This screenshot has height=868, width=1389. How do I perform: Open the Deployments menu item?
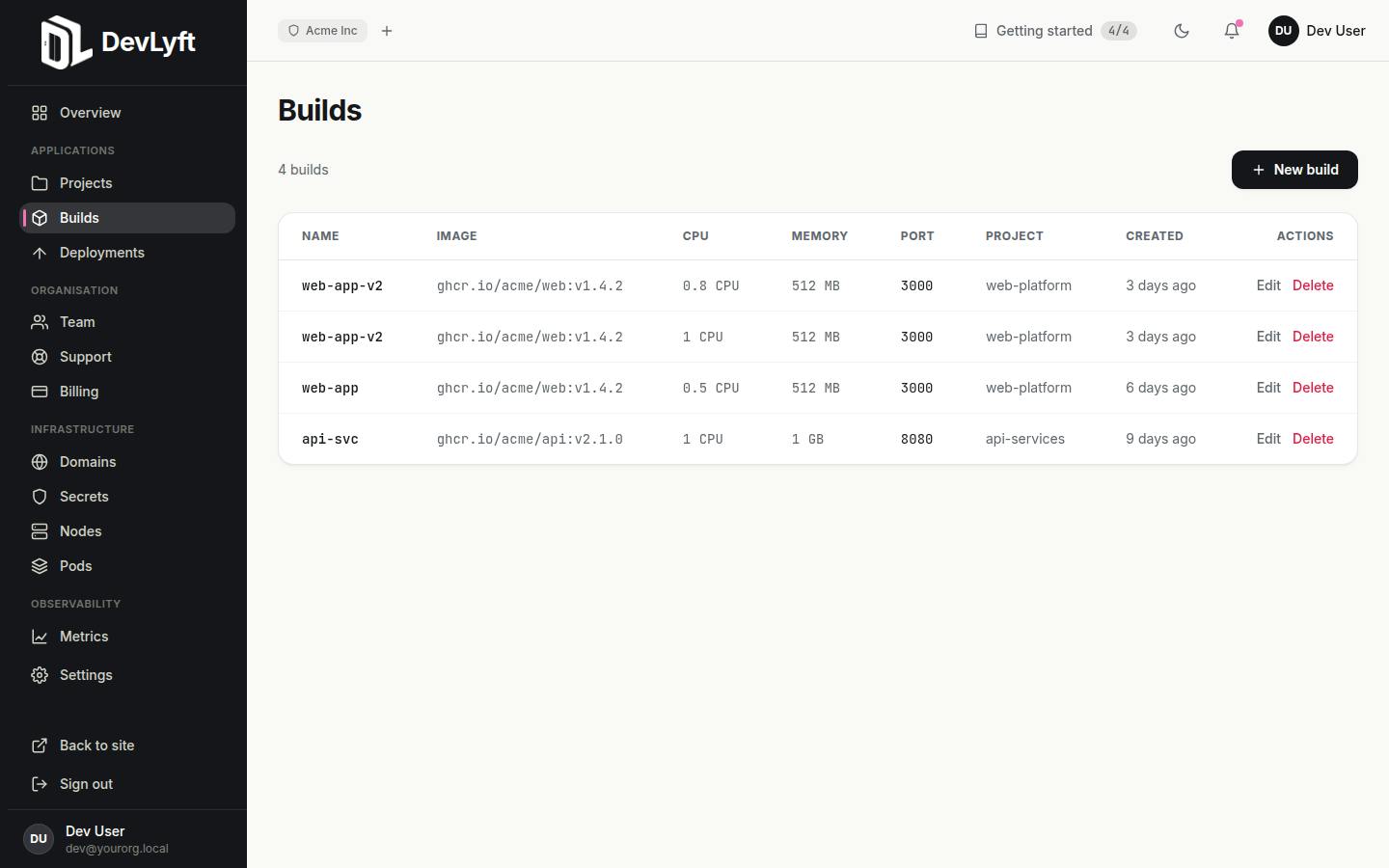tap(127, 253)
